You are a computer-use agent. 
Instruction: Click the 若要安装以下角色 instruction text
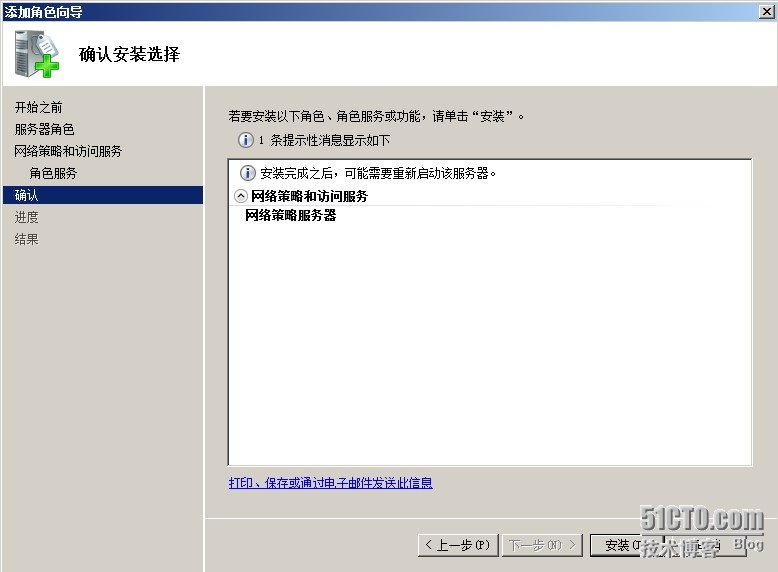[376, 116]
